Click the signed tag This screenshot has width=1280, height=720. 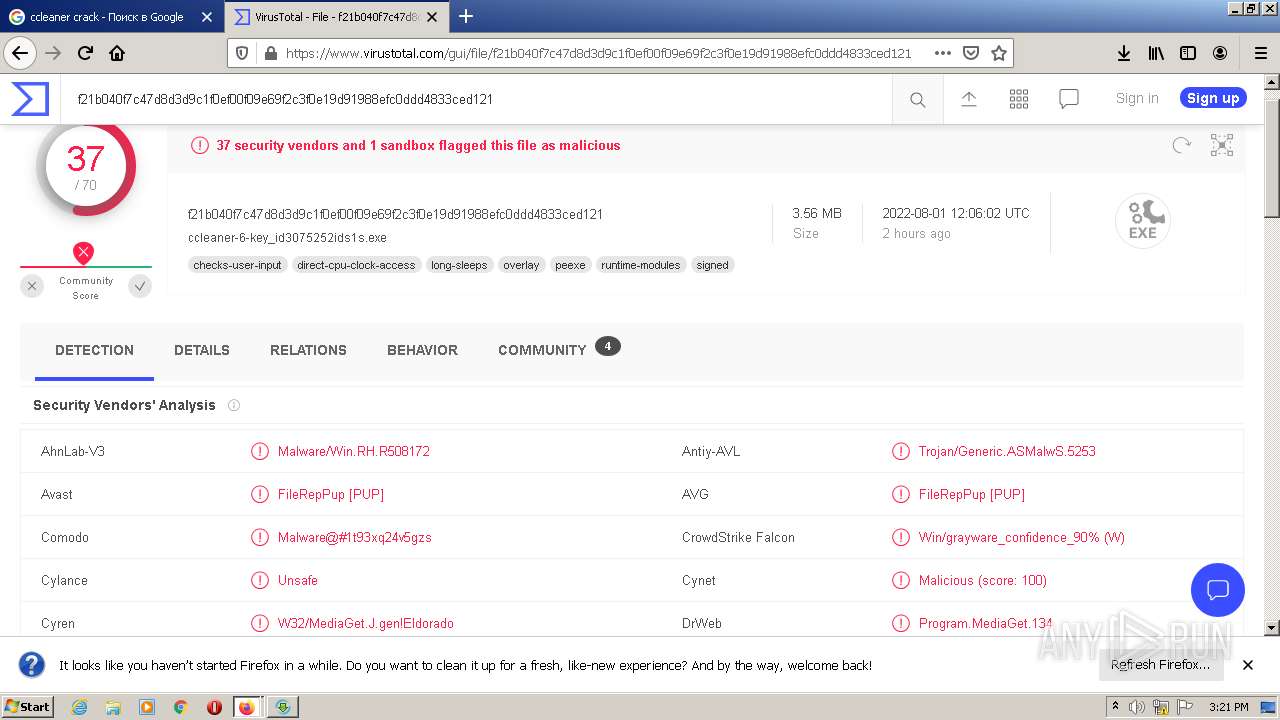713,265
